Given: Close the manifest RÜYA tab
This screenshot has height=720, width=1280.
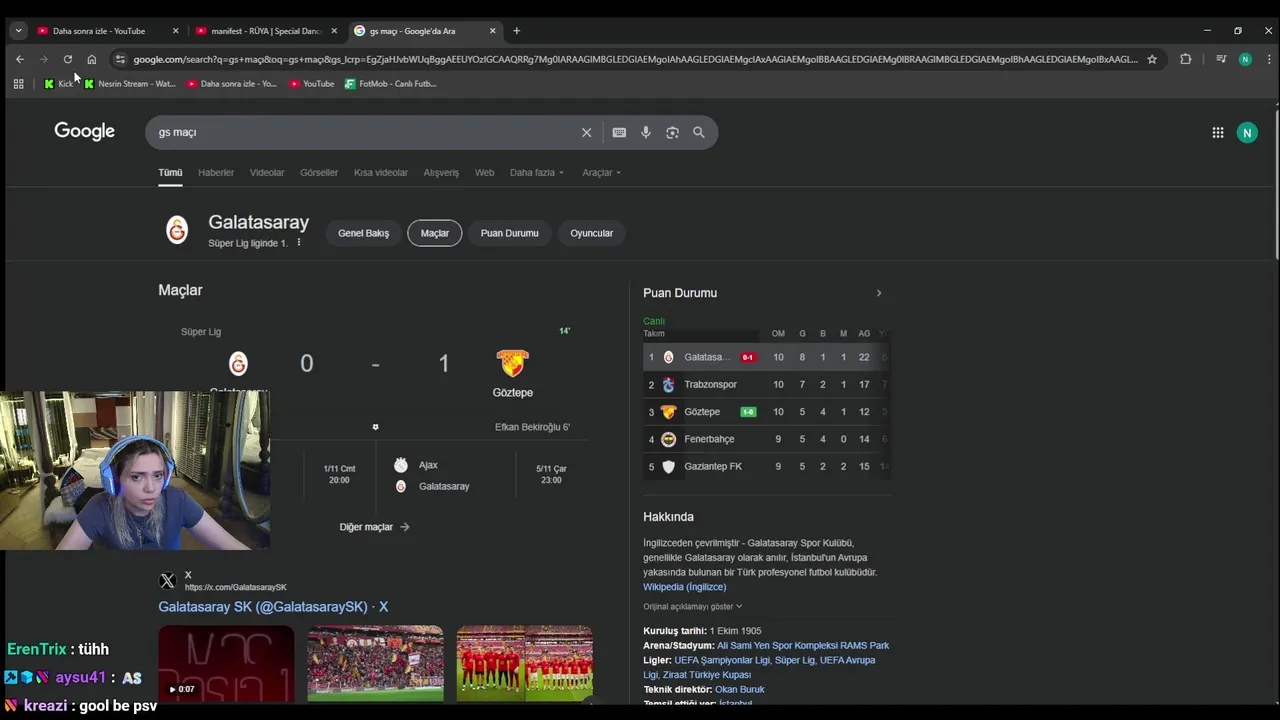Looking at the screenshot, I should [334, 31].
